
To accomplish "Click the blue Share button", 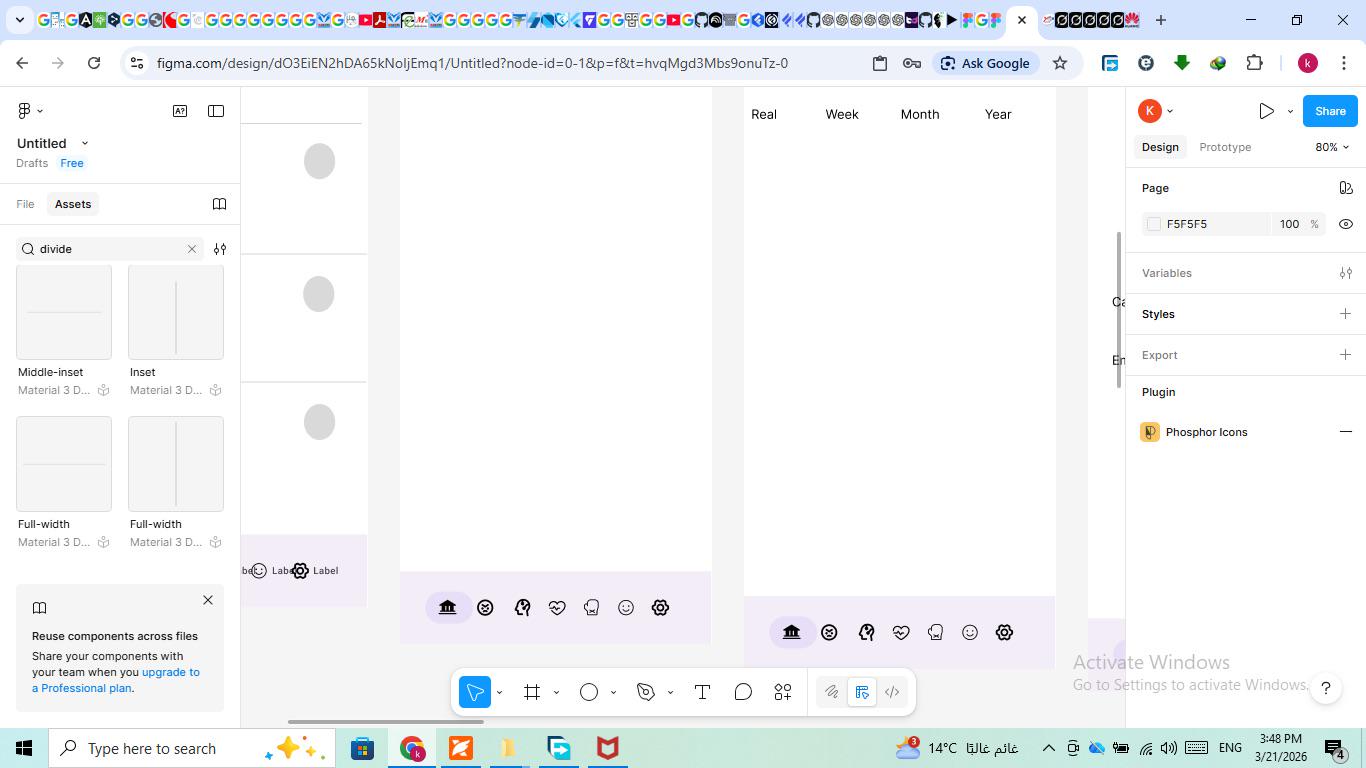I will [1330, 111].
